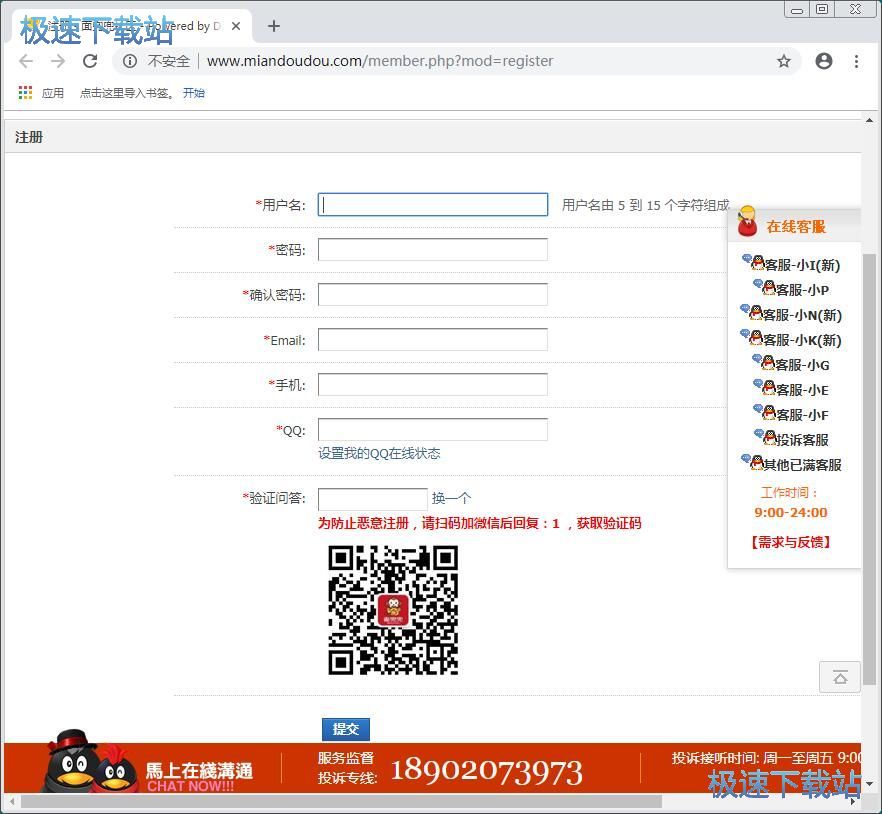The width and height of the screenshot is (882, 814).
Task: Open 设置我的QQ在线状态 link
Action: click(x=379, y=453)
